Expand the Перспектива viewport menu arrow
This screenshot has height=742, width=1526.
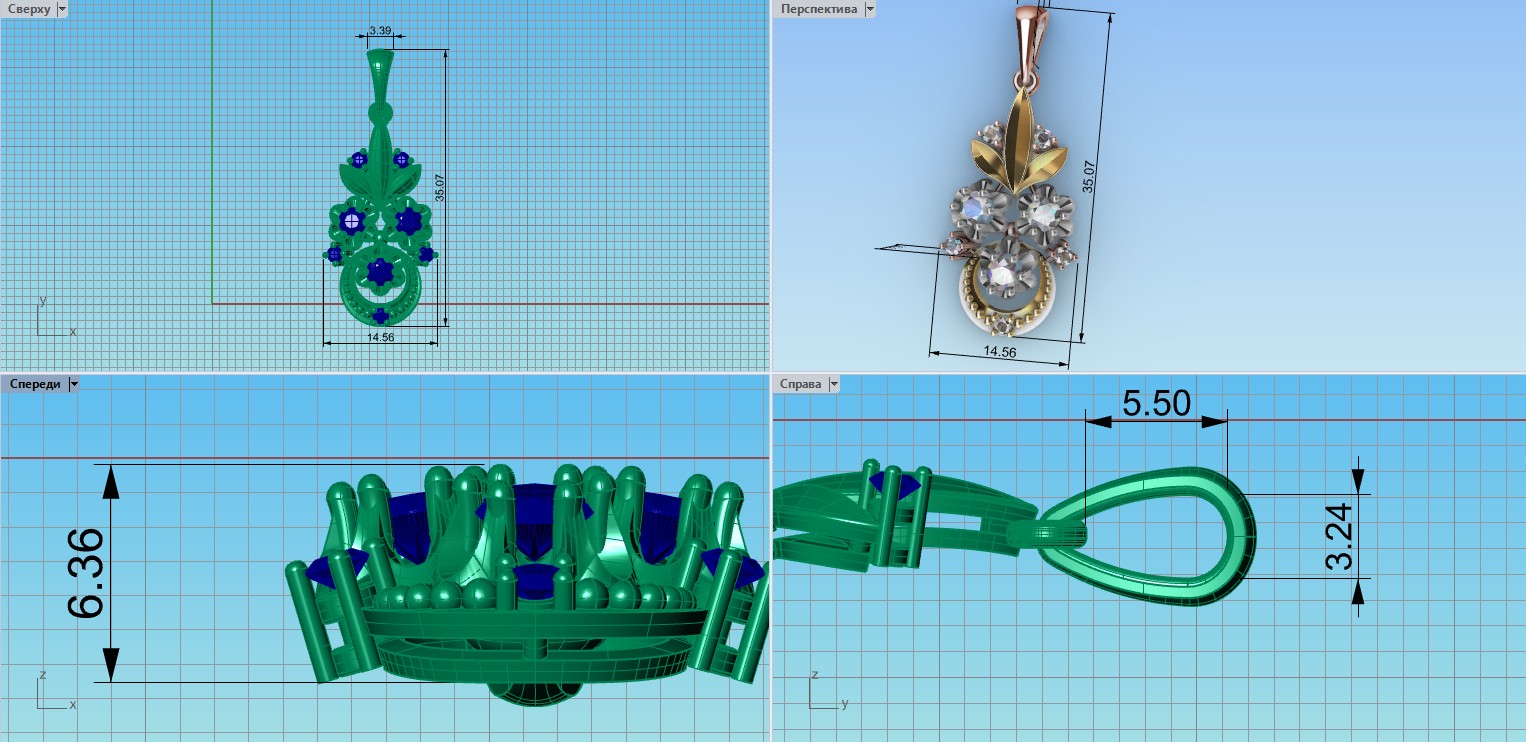coord(869,9)
